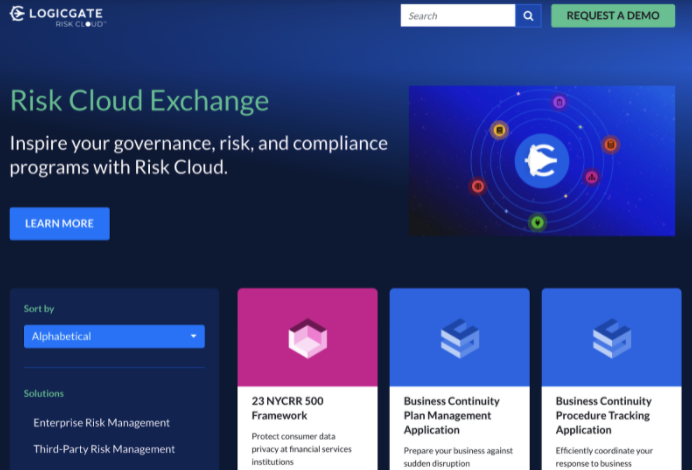Click the Request a Demo button
Screen dimensions: 692x470
pyautogui.click(x=613, y=16)
